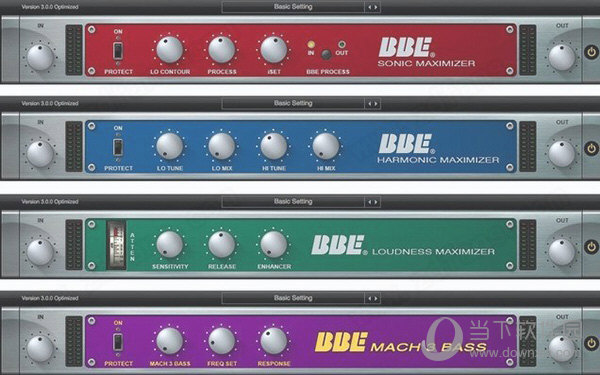Click the BBE Mach 3 Bass logo
Screen dimensions: 600x375
point(400,342)
